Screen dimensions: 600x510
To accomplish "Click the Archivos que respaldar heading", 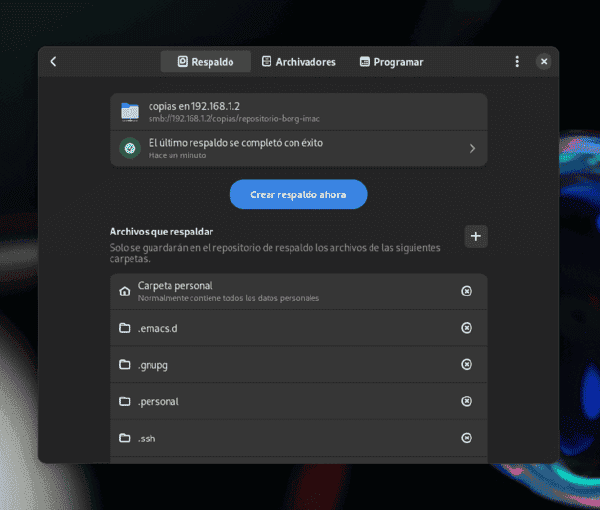I will tap(161, 232).
